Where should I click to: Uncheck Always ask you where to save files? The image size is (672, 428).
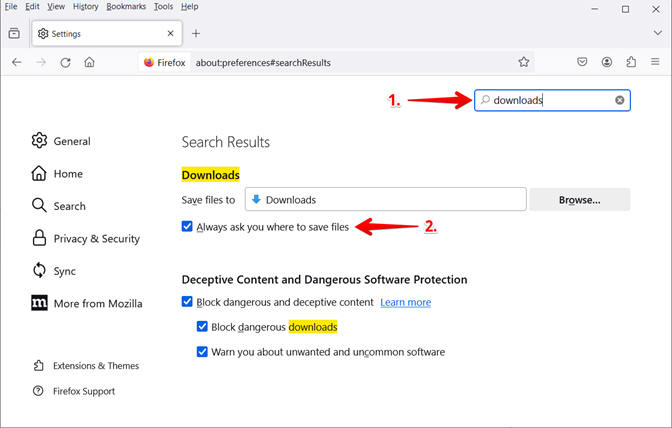pyautogui.click(x=187, y=226)
